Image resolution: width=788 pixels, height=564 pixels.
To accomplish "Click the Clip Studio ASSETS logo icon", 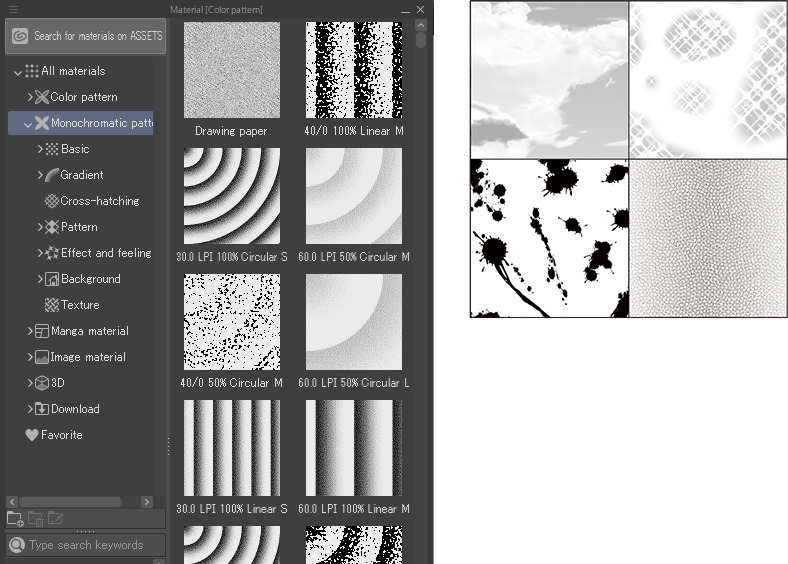I will (x=20, y=36).
